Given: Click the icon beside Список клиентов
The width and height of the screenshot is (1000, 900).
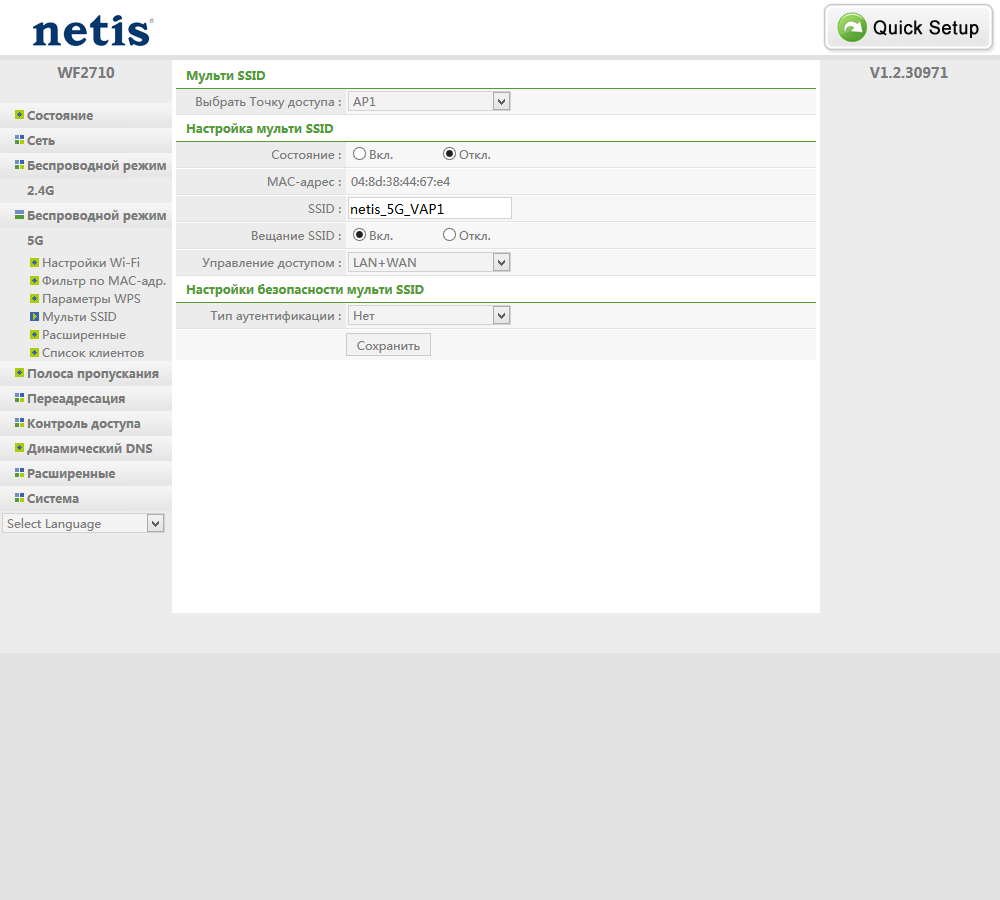Looking at the screenshot, I should pyautogui.click(x=34, y=353).
